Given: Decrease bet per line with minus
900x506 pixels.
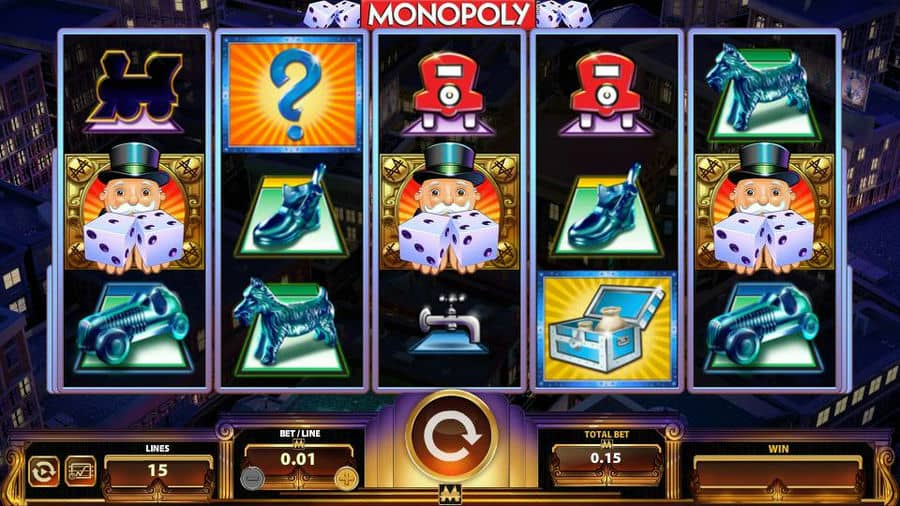Looking at the screenshot, I should click(x=252, y=477).
